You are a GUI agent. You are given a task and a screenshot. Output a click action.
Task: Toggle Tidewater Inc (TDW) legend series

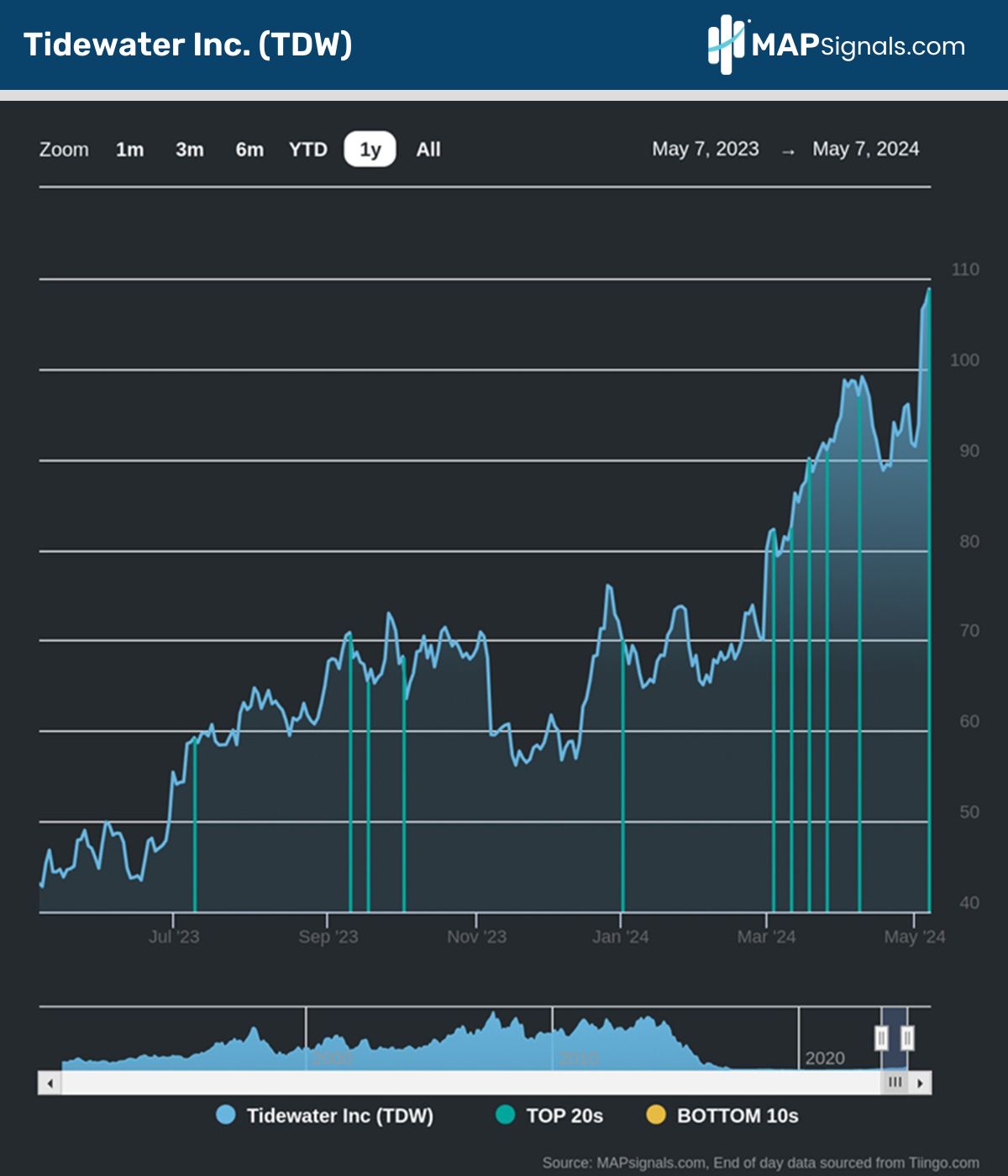pos(325,1116)
